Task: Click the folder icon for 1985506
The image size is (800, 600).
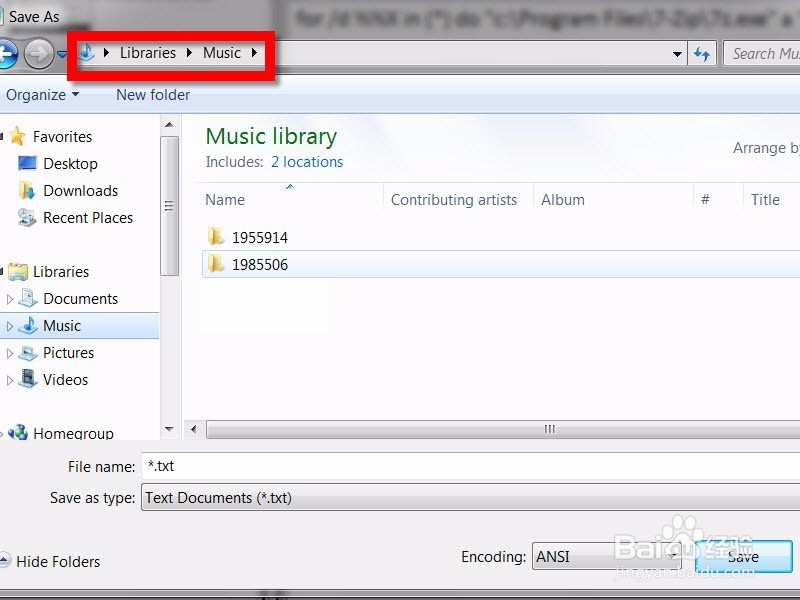Action: (x=216, y=264)
